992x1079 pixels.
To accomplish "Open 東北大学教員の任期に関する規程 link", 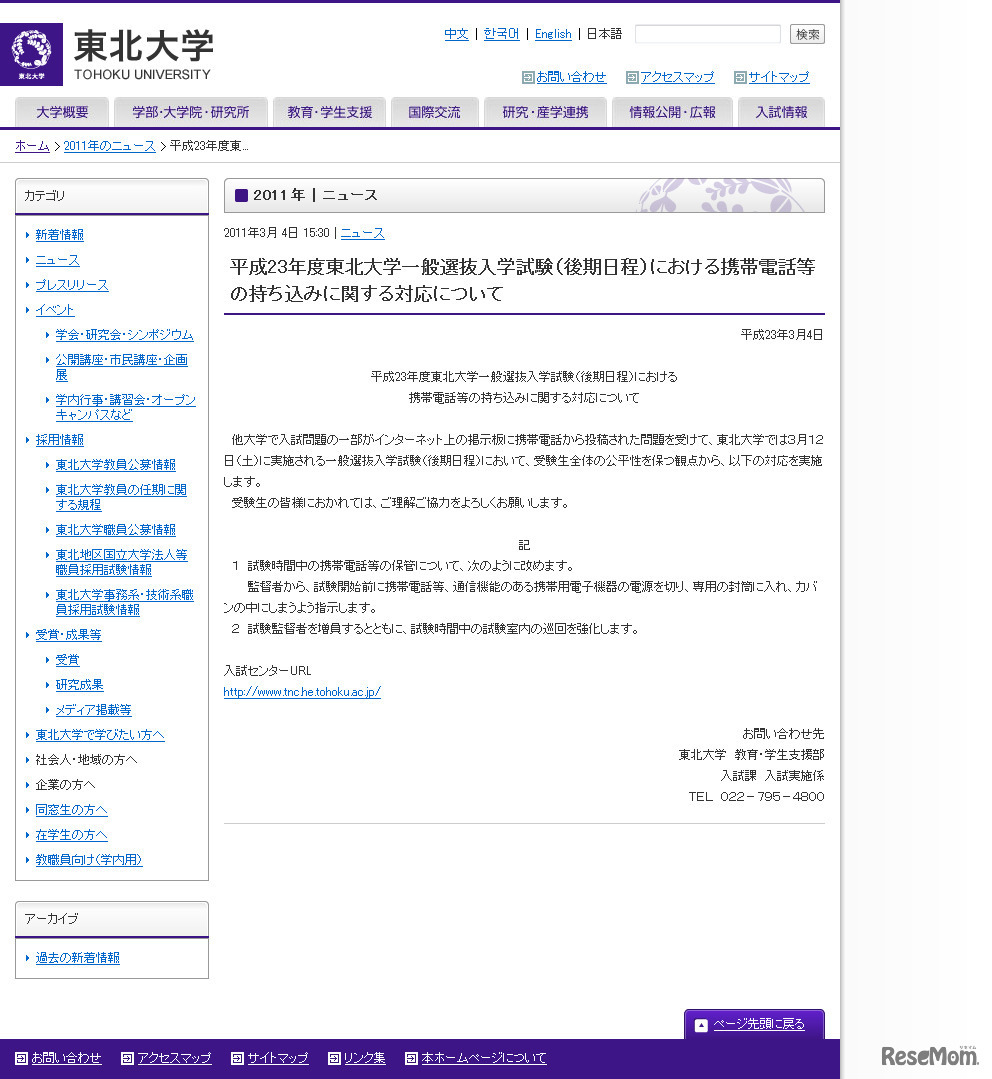I will [x=121, y=497].
